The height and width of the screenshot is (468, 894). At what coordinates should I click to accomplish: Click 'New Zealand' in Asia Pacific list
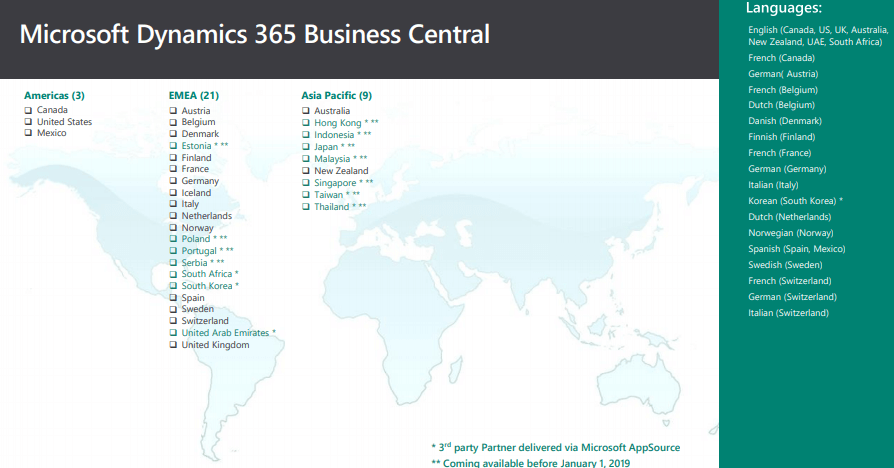click(341, 171)
